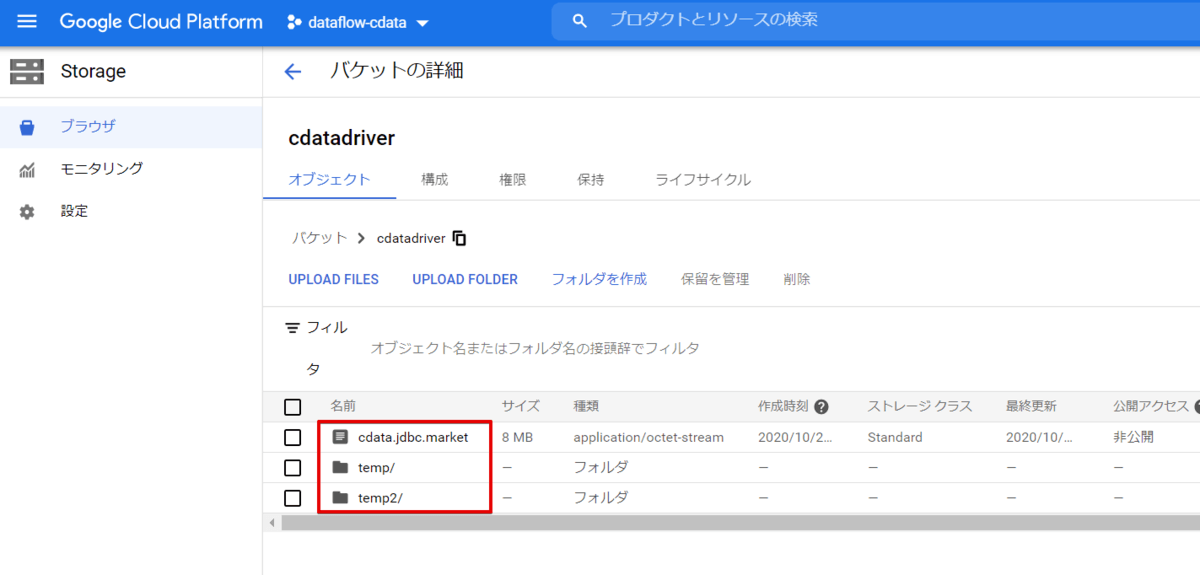Image resolution: width=1200 pixels, height=575 pixels.
Task: Open the モニタリング chart icon
Action: [x=27, y=169]
